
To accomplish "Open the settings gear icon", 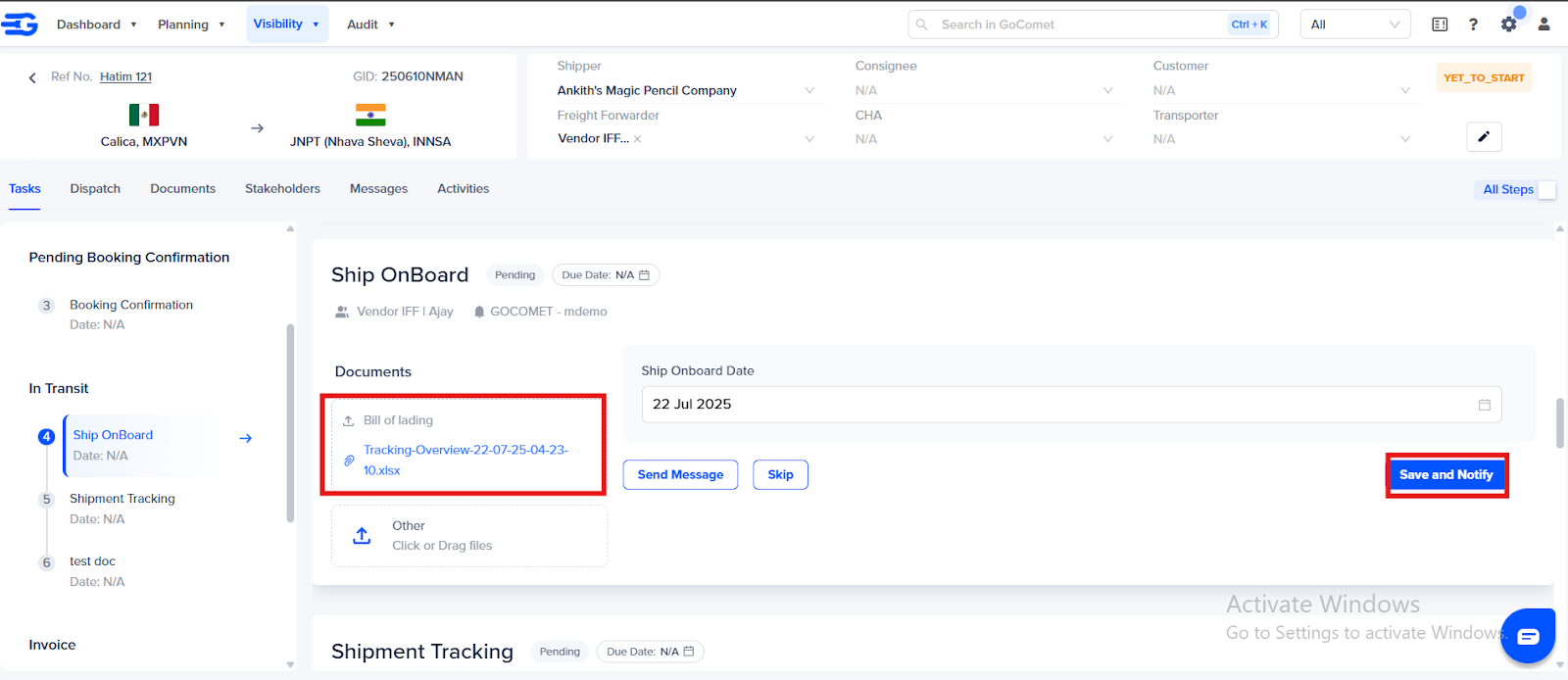I will coord(1509,24).
